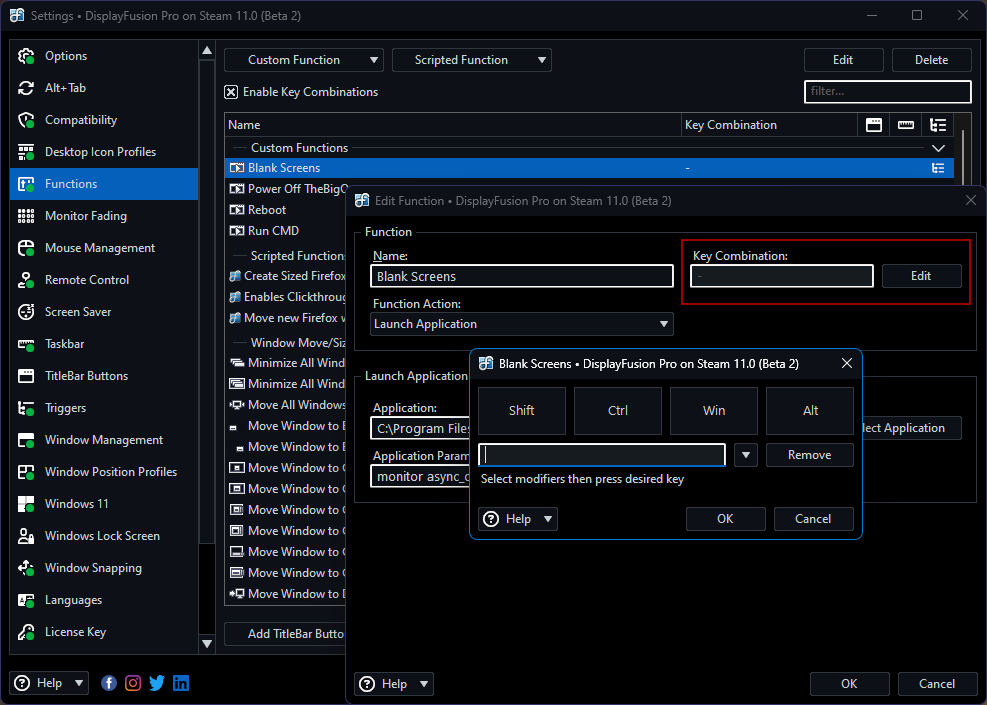The image size is (987, 705).
Task: Open the Instagram social link icon
Action: (x=133, y=683)
